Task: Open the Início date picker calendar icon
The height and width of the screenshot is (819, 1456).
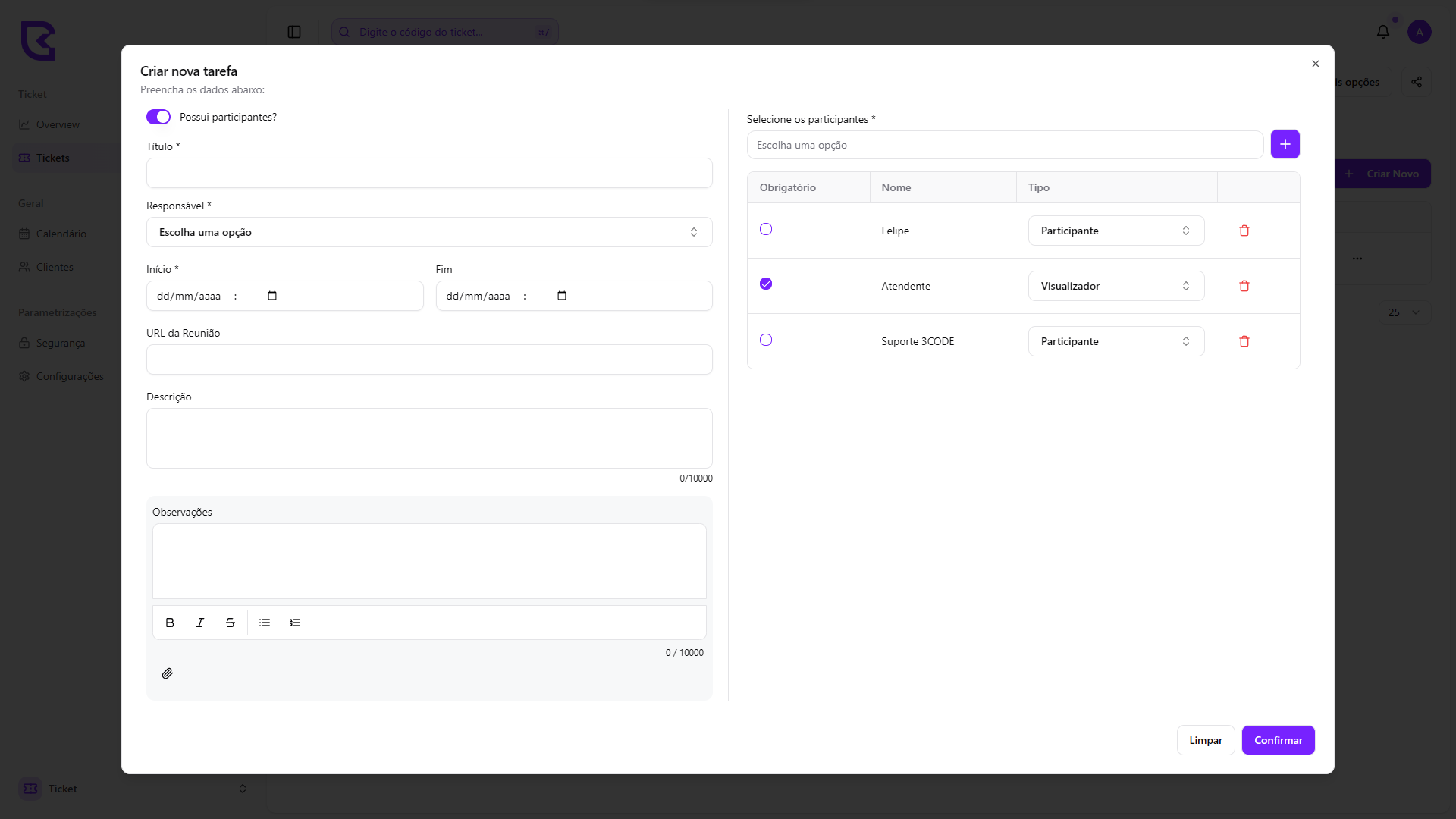Action: click(x=272, y=296)
